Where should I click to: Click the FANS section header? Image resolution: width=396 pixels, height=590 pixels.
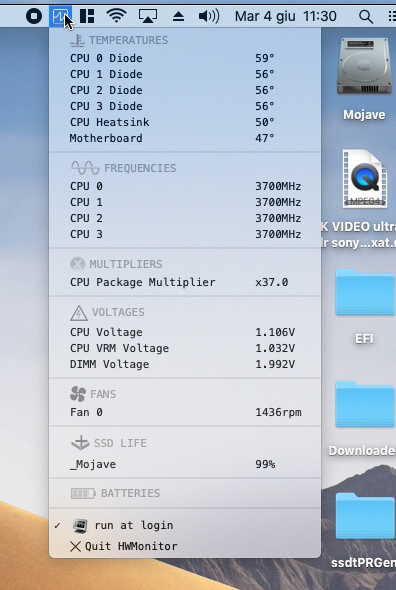(x=103, y=394)
